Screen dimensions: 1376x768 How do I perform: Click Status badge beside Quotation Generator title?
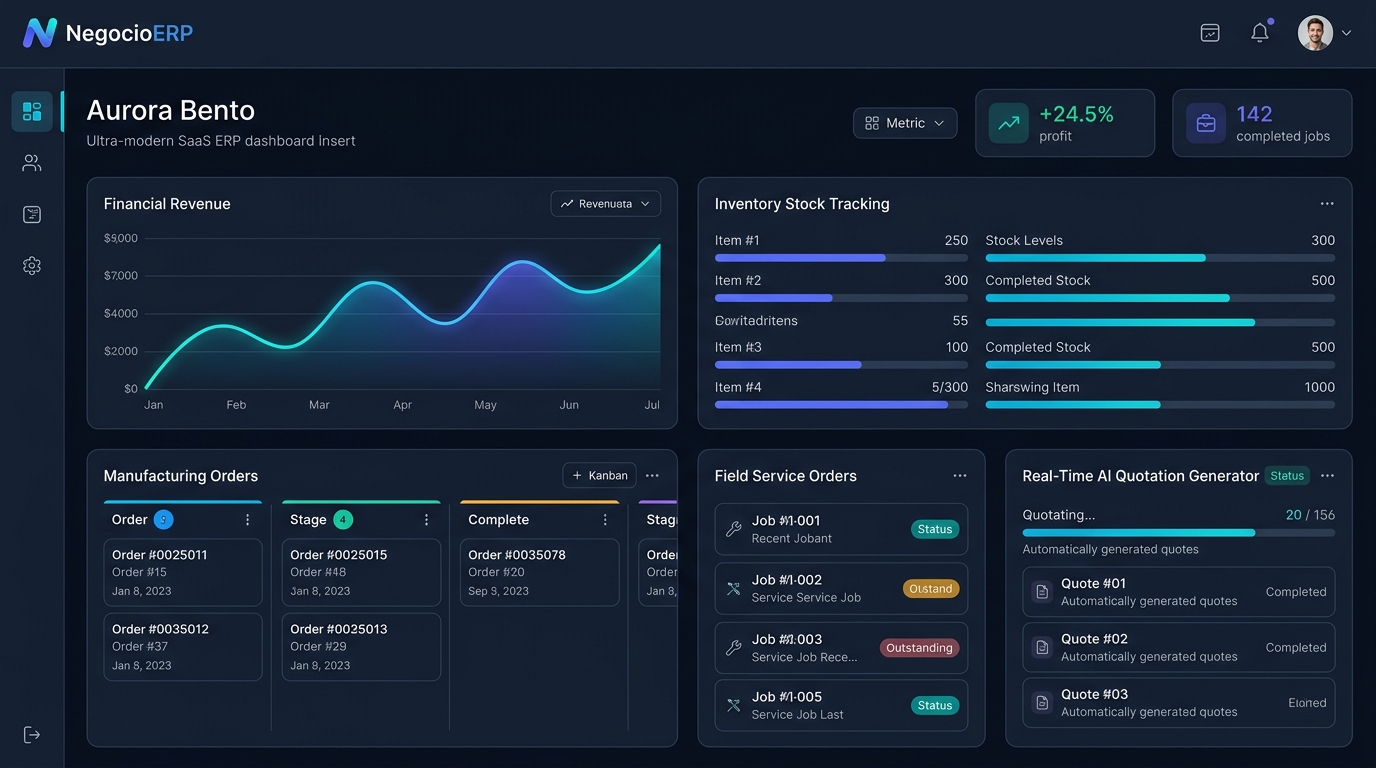point(1287,476)
